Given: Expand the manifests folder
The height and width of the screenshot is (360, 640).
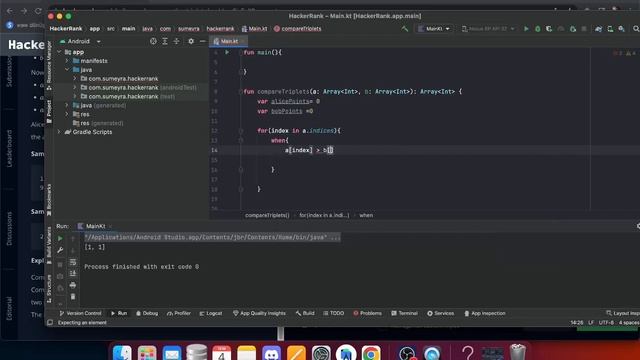Looking at the screenshot, I should tap(67, 61).
